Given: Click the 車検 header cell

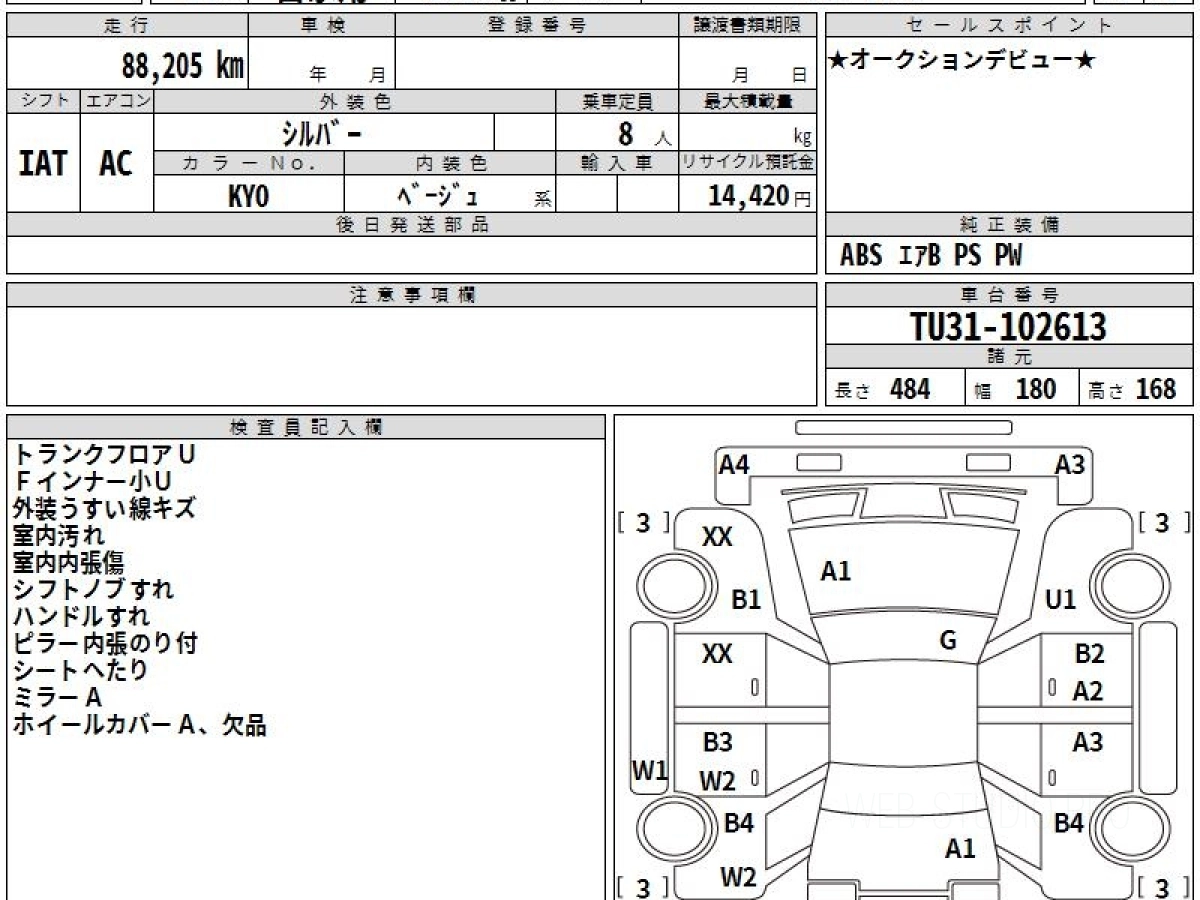Looking at the screenshot, I should coord(322,25).
